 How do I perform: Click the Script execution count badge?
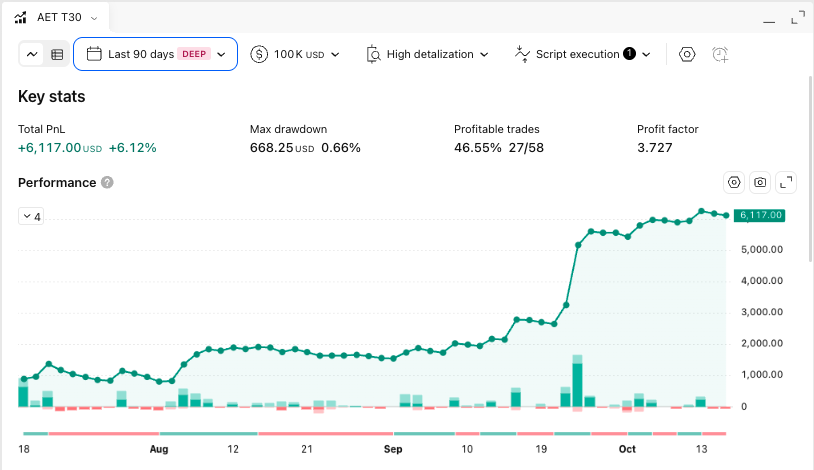[x=629, y=53]
